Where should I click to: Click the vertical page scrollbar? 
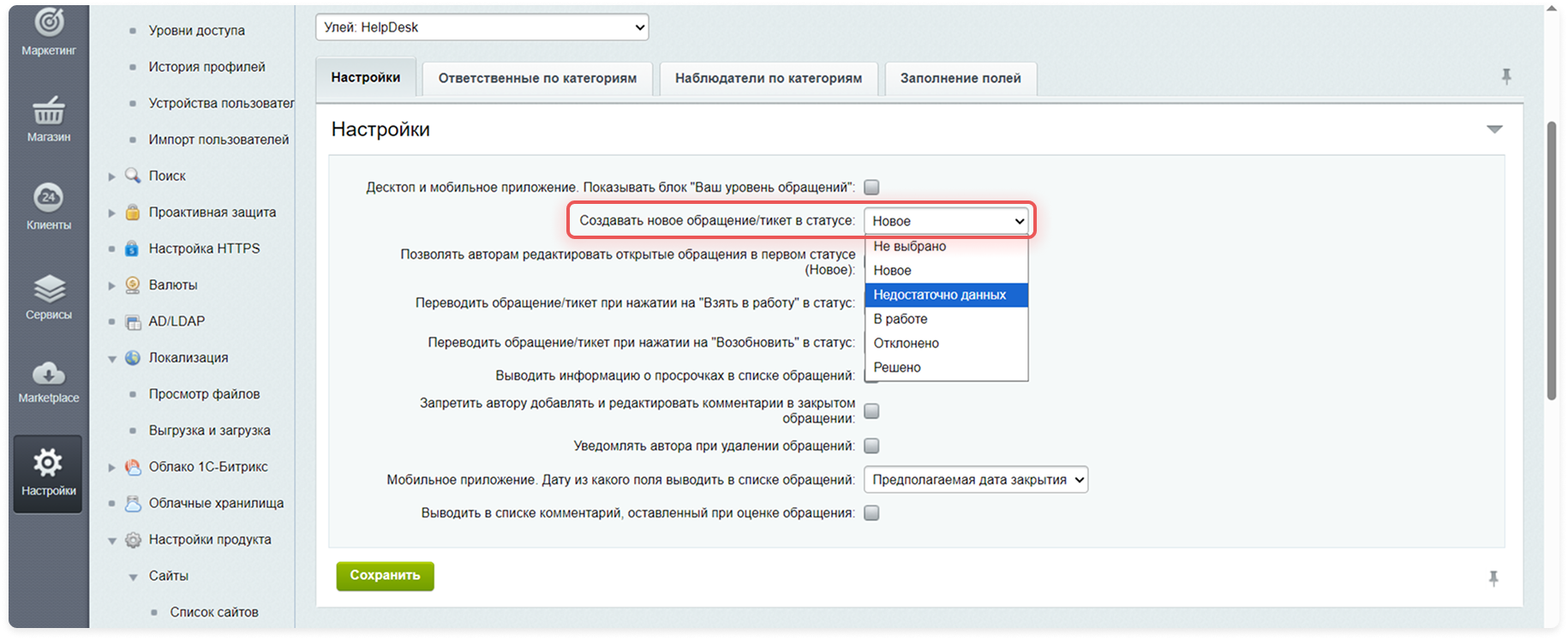click(x=1551, y=257)
